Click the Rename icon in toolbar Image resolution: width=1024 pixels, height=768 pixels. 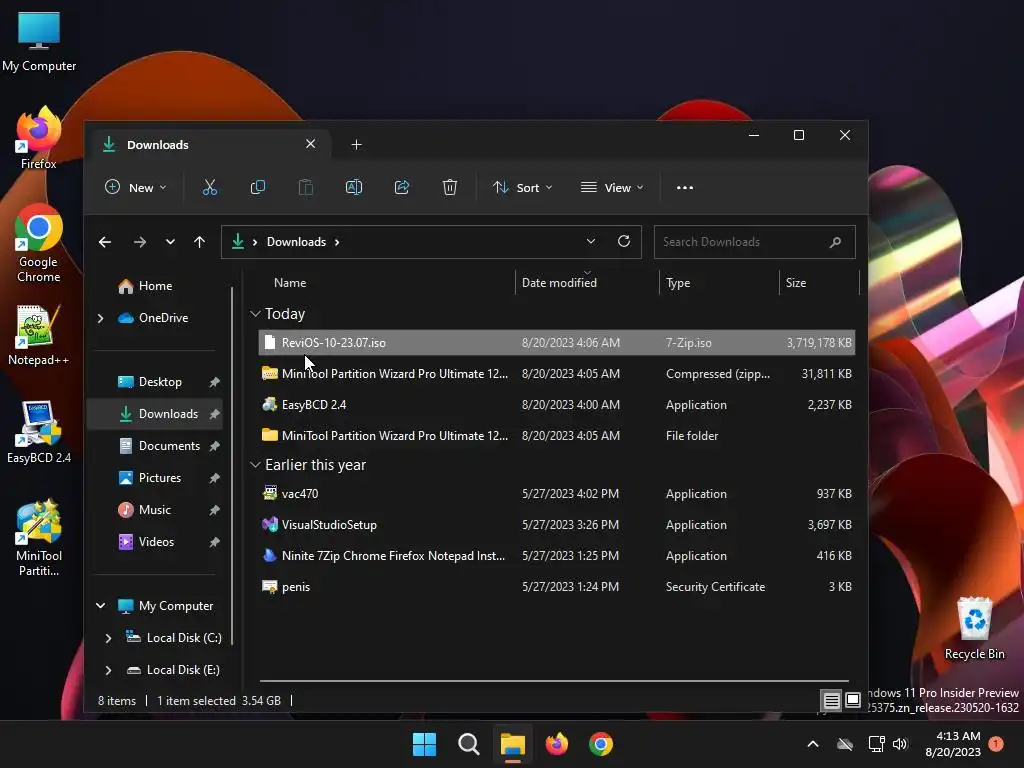(x=353, y=187)
